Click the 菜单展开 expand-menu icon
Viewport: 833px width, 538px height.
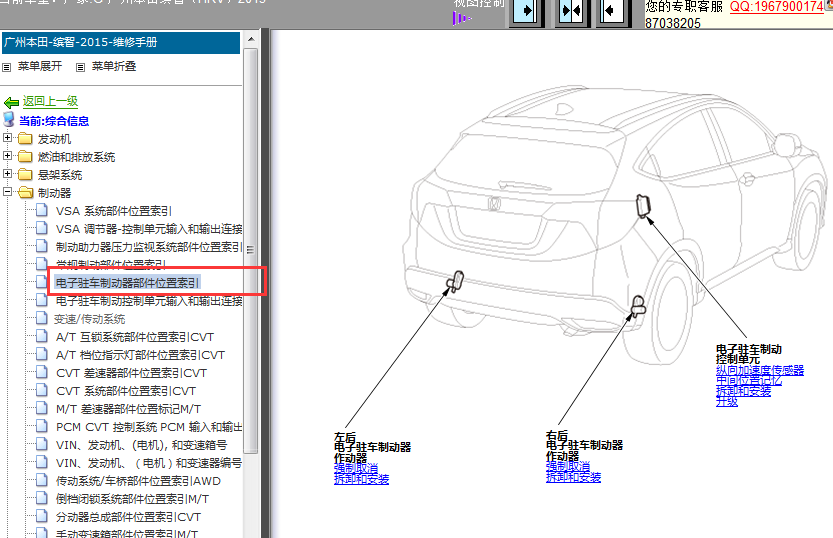7,67
